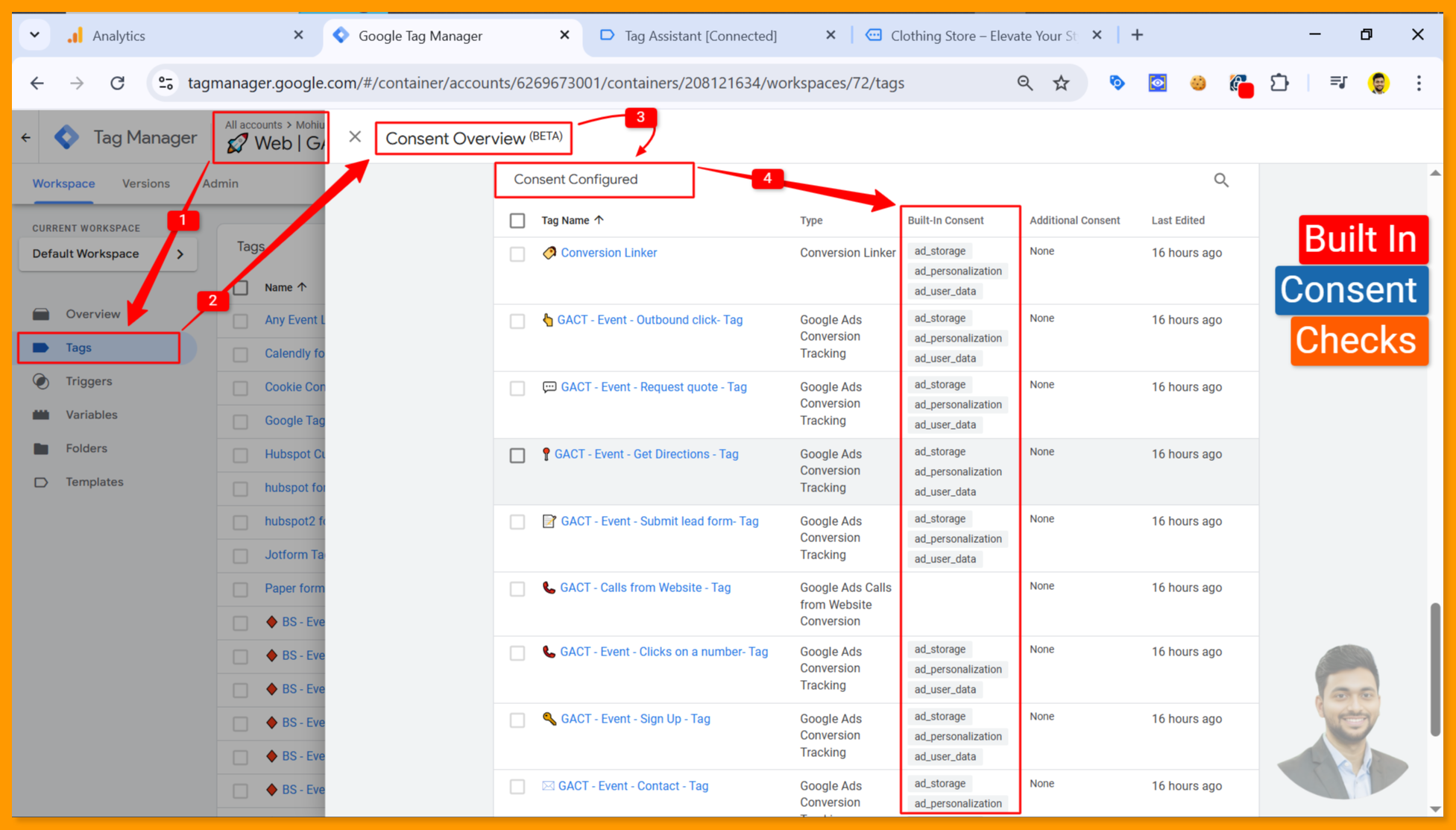The height and width of the screenshot is (830, 1456).
Task: Click the cookie extension icon
Action: [1197, 83]
